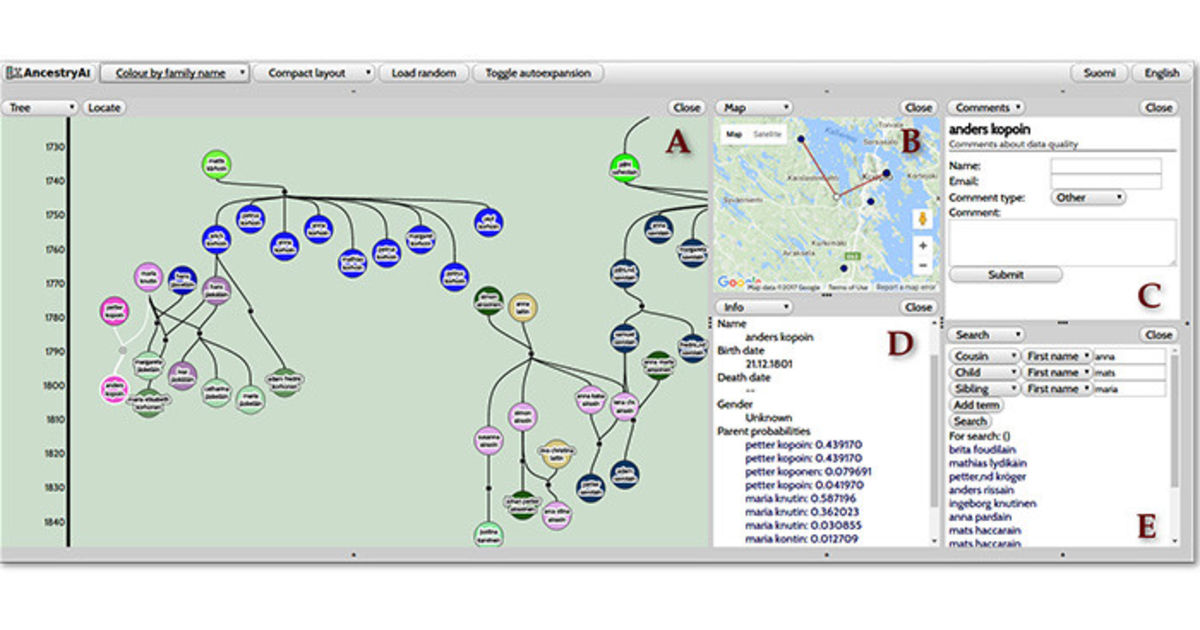Open the Cousin relation dropdown
This screenshot has width=1200, height=630.
click(984, 356)
